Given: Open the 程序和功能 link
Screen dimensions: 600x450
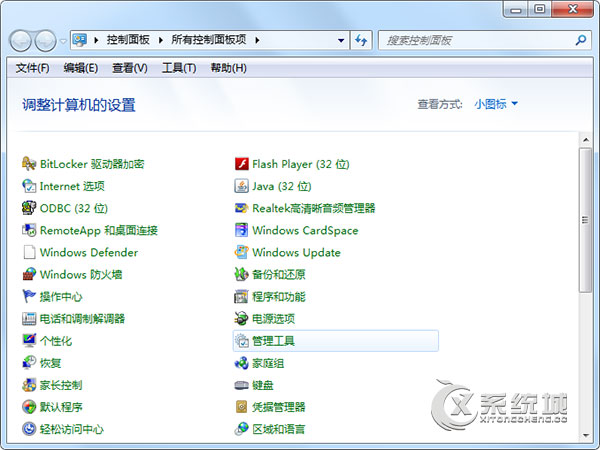Looking at the screenshot, I should pos(279,297).
